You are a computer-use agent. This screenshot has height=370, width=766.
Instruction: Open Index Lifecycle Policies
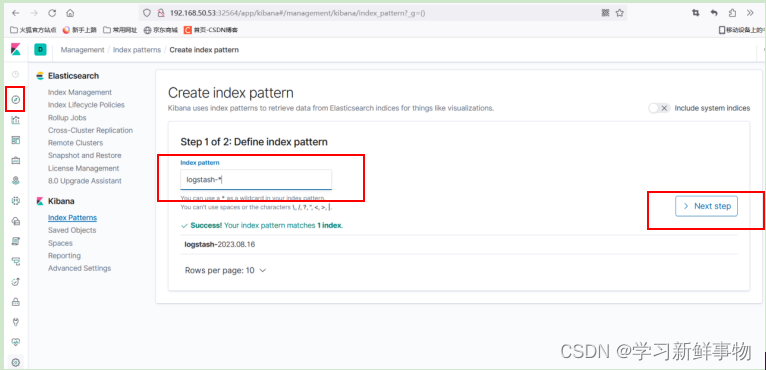[86, 105]
